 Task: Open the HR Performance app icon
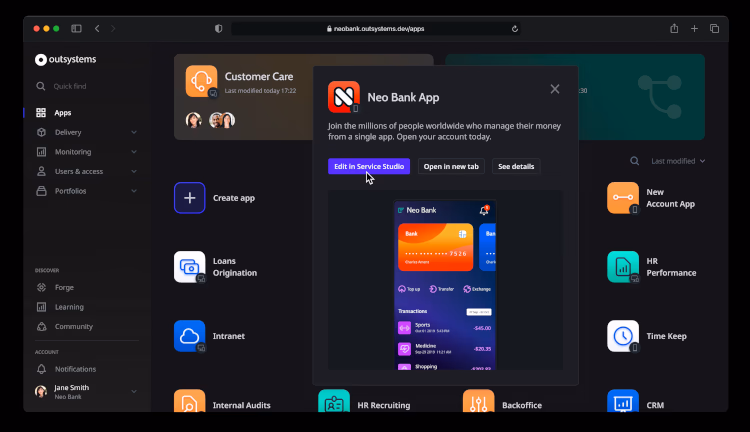click(623, 267)
